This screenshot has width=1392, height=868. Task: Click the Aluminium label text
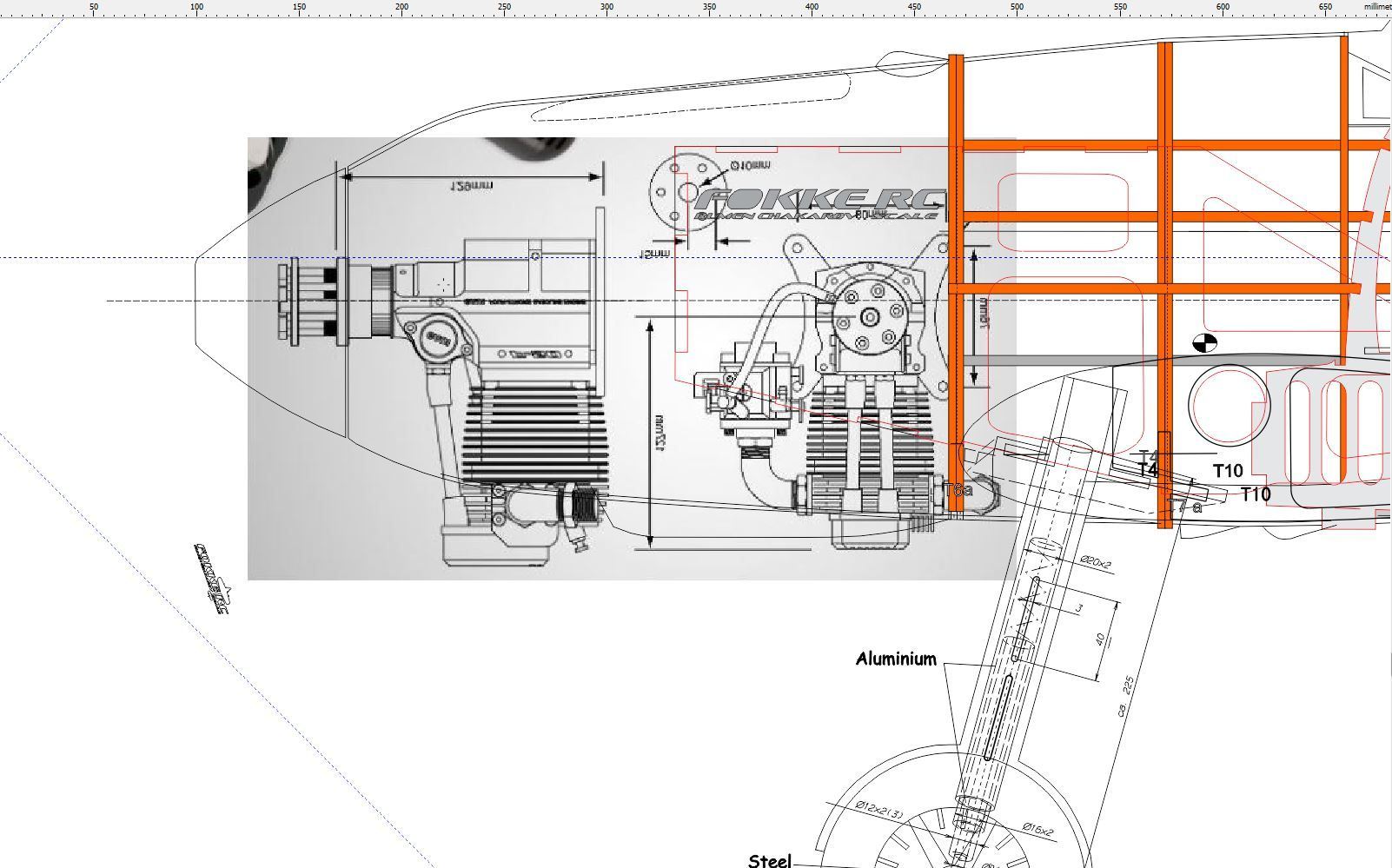(896, 659)
